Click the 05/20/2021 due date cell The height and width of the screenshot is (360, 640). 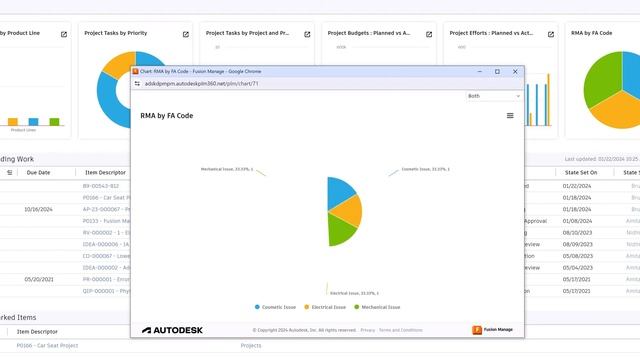38,280
